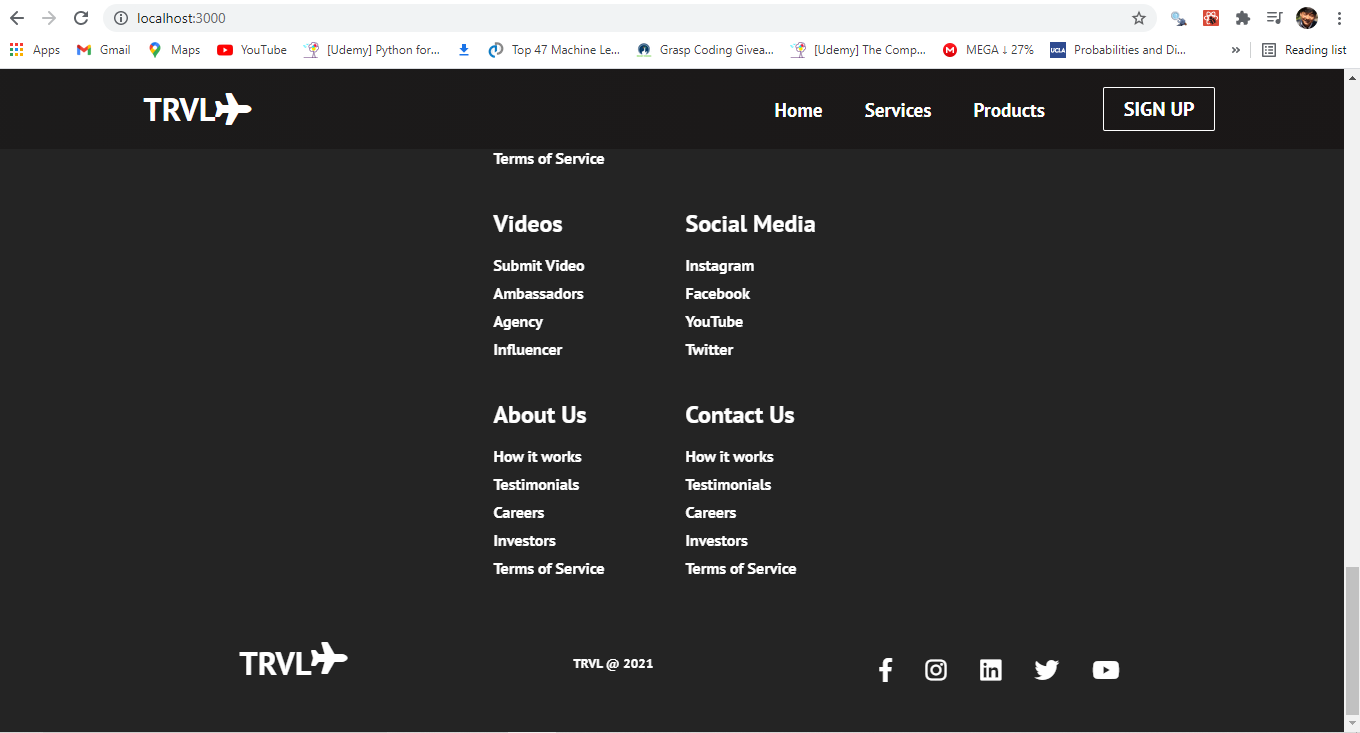The width and height of the screenshot is (1360, 733).
Task: Open Facebook via the footer icon
Action: 885,670
